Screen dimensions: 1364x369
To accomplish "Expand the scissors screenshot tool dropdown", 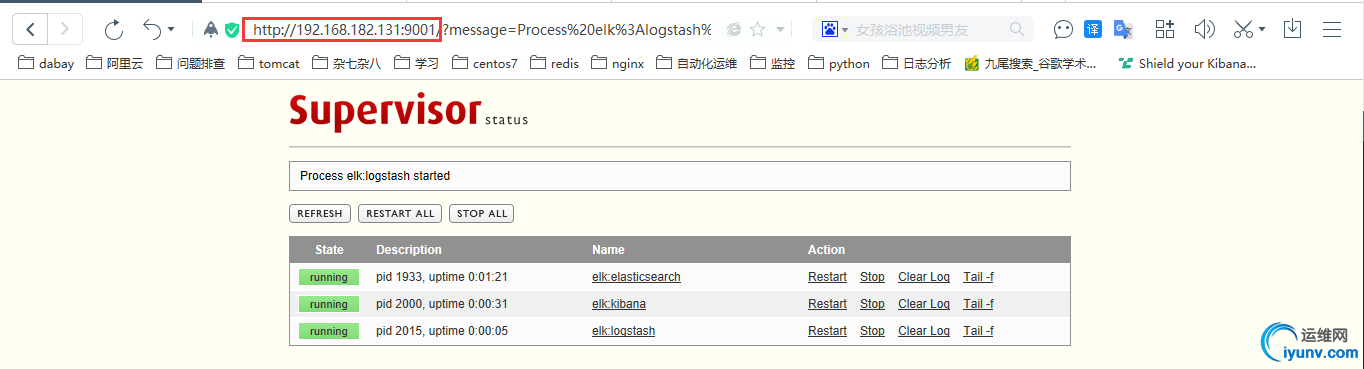I will 1262,30.
